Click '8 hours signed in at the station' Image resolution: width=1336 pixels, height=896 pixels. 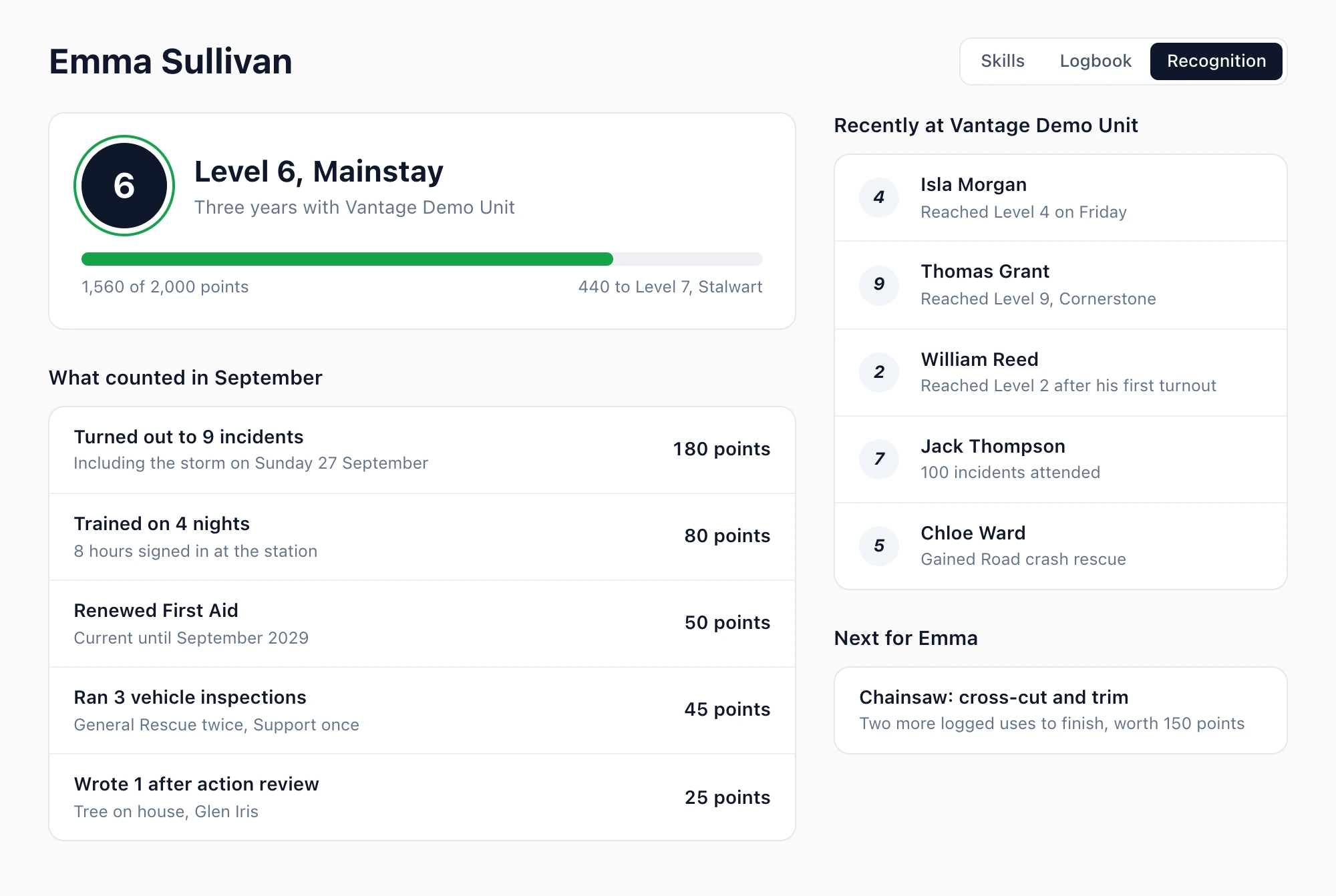195,551
